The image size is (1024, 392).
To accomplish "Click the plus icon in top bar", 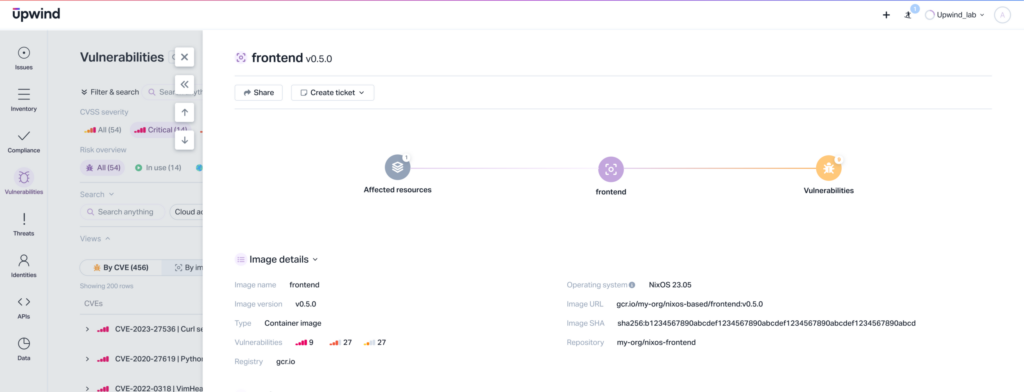I will pos(886,15).
